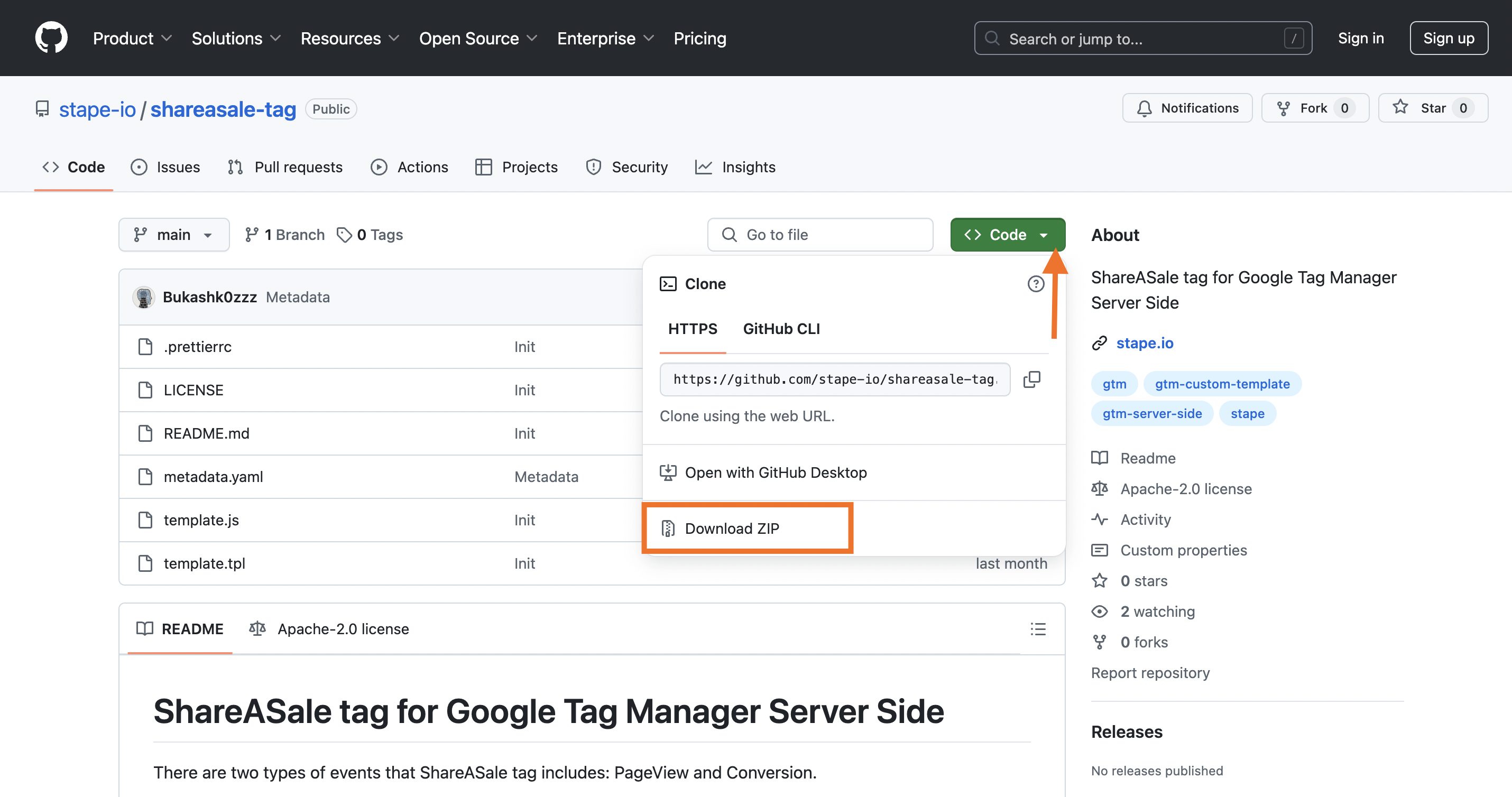Click the stape.io hyperlink in About section
This screenshot has width=1512, height=797.
[x=1144, y=342]
